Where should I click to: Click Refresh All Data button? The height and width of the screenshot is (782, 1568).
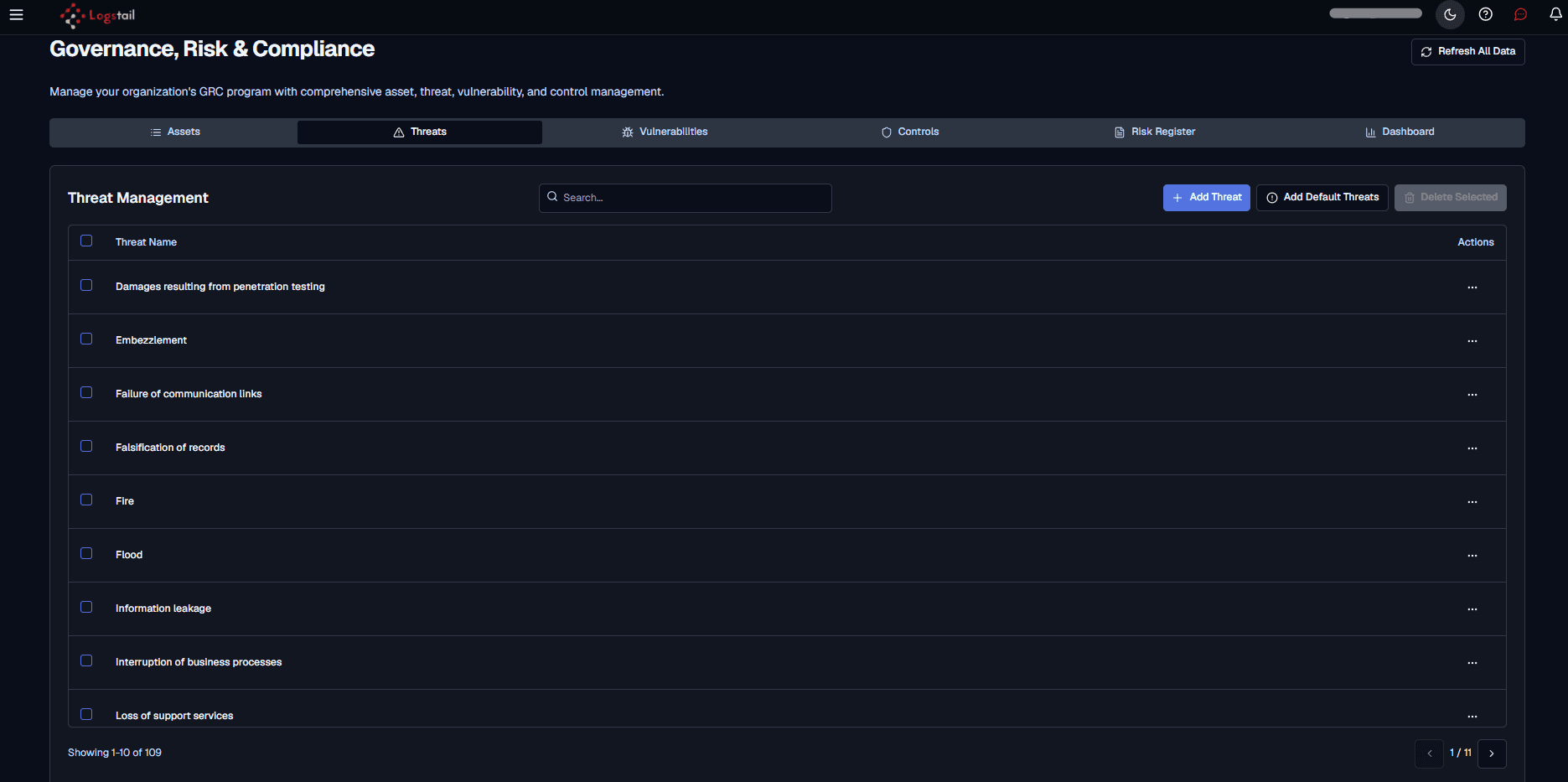1468,52
